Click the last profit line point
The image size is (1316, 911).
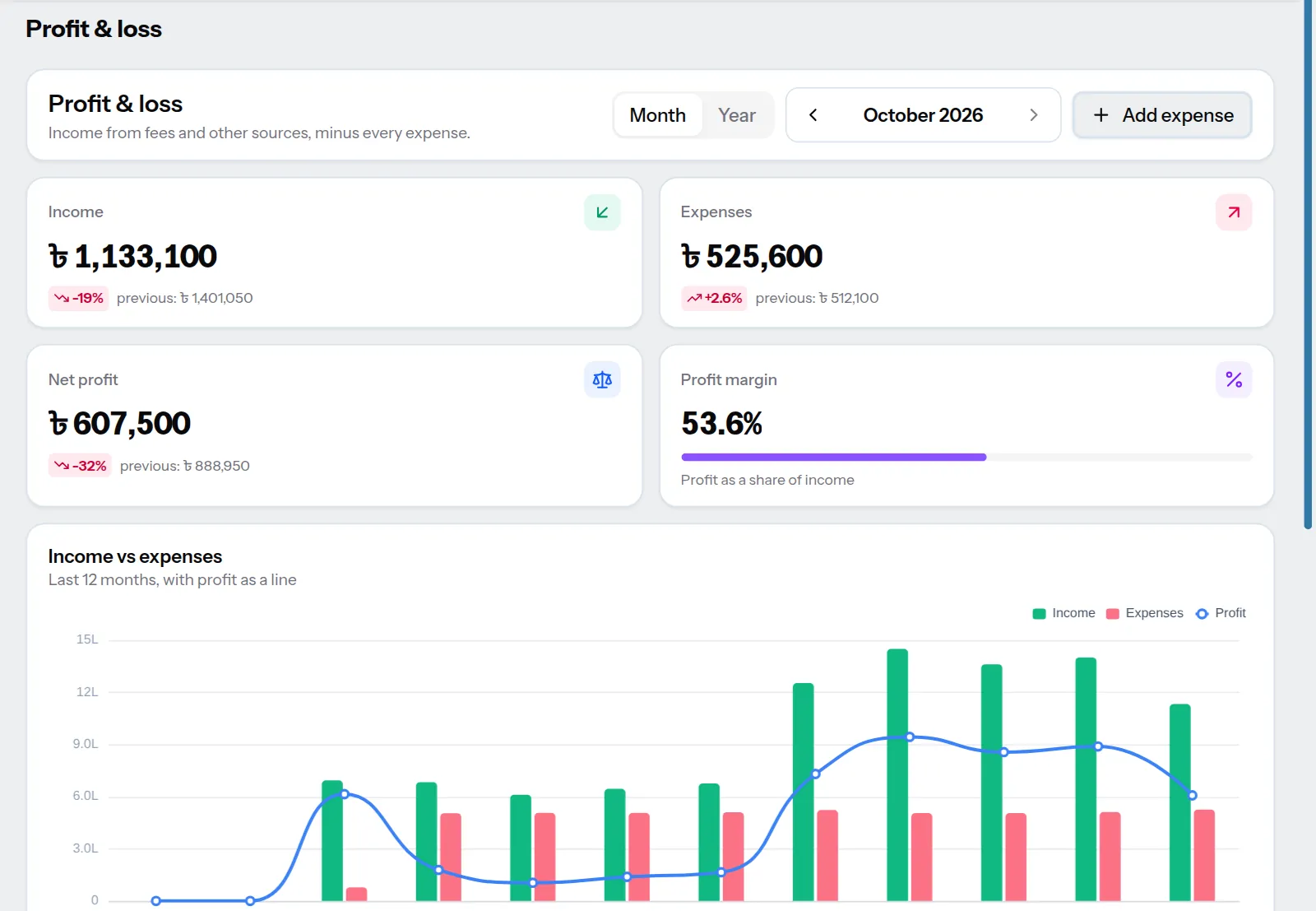pyautogui.click(x=1193, y=795)
